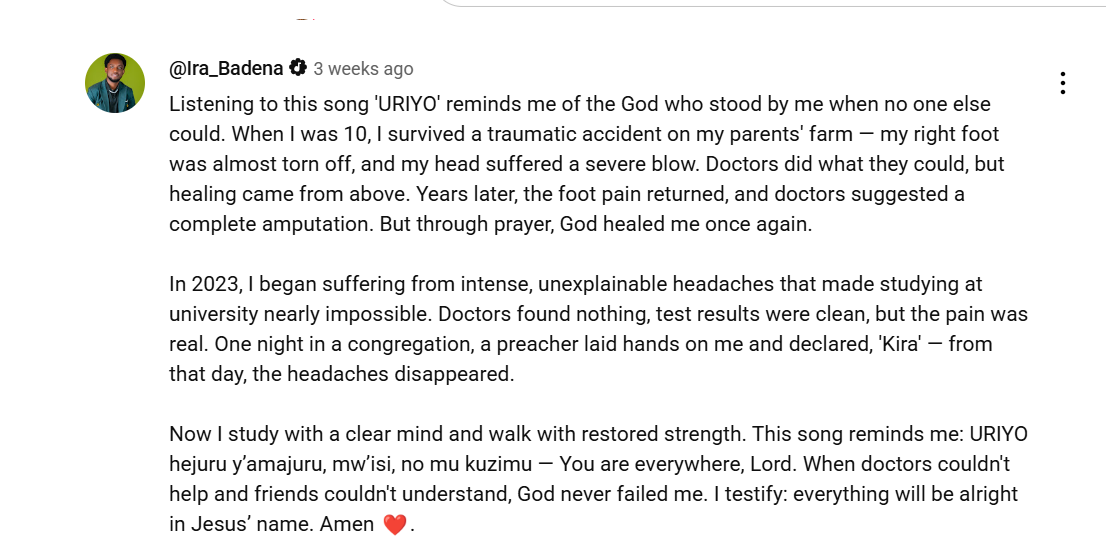The width and height of the screenshot is (1106, 547).
Task: Click the line starting "help and friends couldn't understand"
Action: [x=594, y=494]
